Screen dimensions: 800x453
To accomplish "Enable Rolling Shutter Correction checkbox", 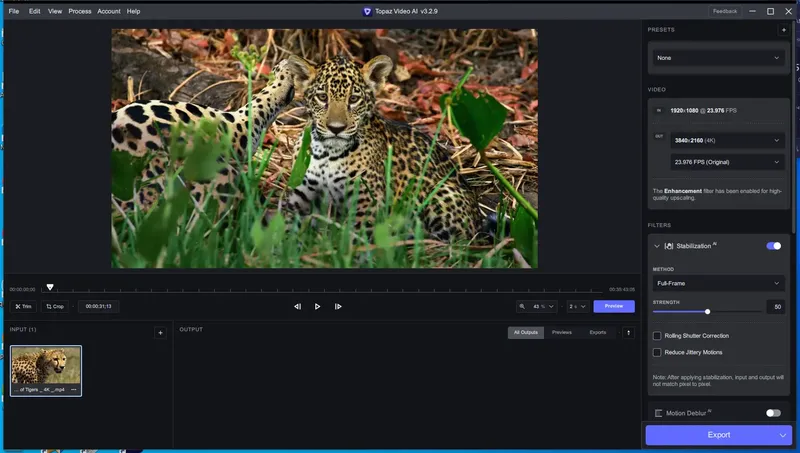I will (x=657, y=336).
